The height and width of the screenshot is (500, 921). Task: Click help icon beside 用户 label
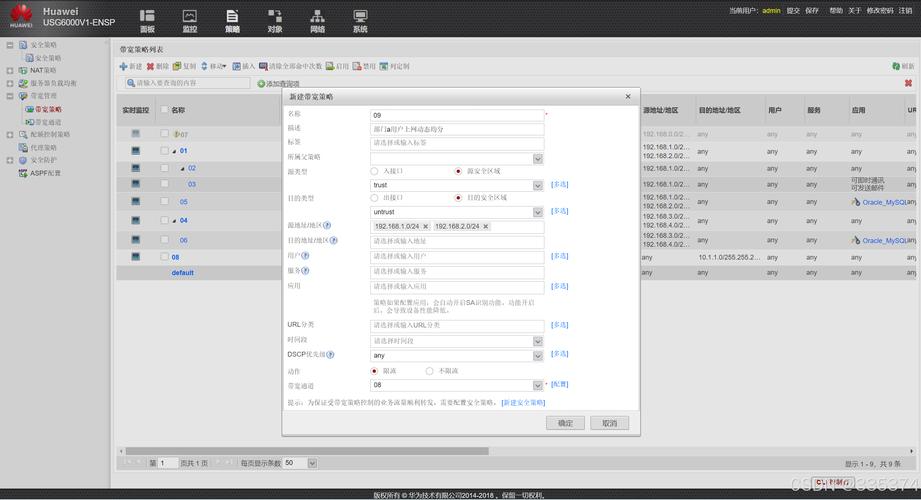point(305,256)
